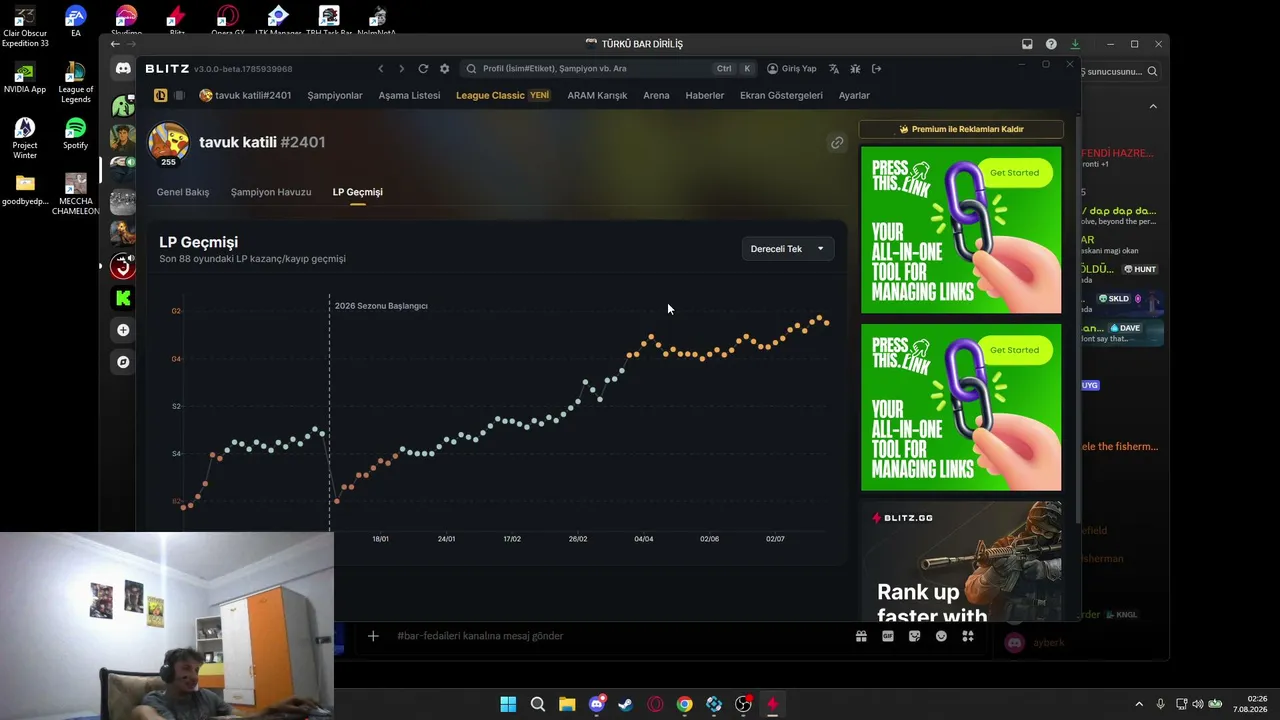1280x720 pixels.
Task: Click the Discord search magnifier icon
Action: pos(1152,72)
